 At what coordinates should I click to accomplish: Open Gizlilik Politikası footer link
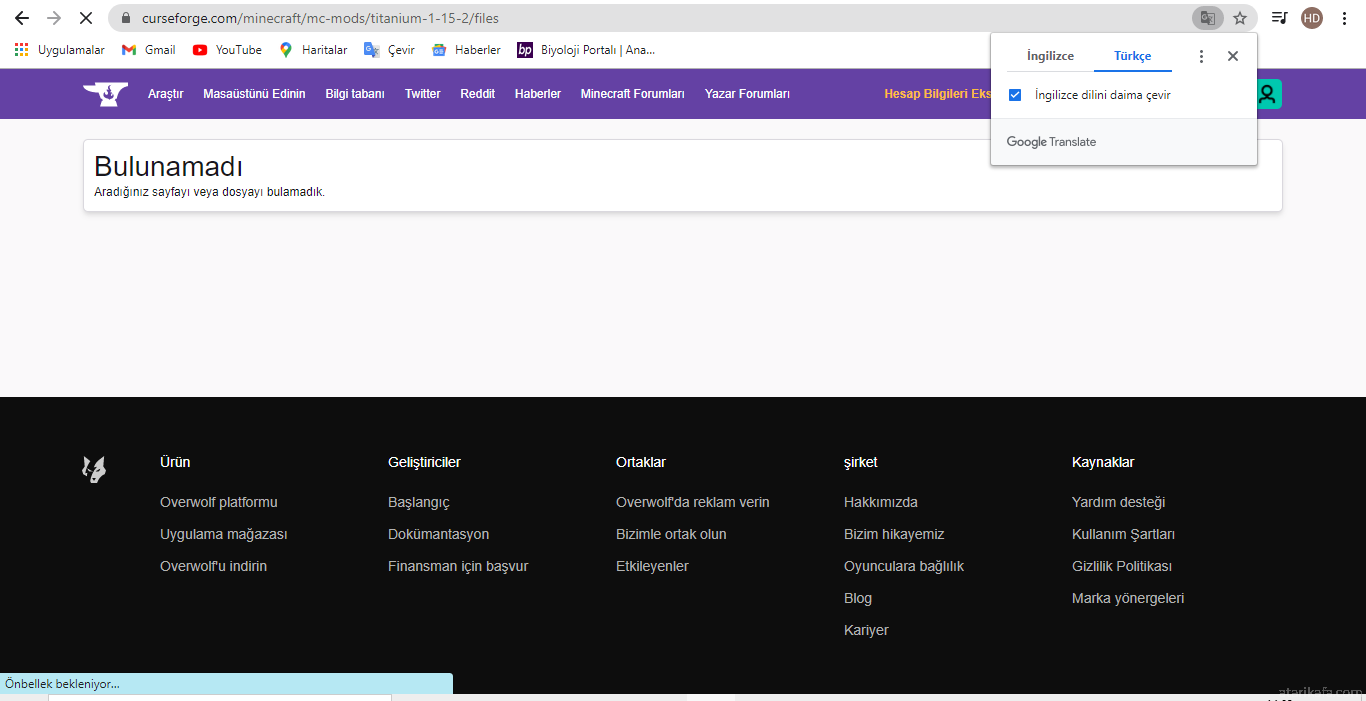point(1122,566)
